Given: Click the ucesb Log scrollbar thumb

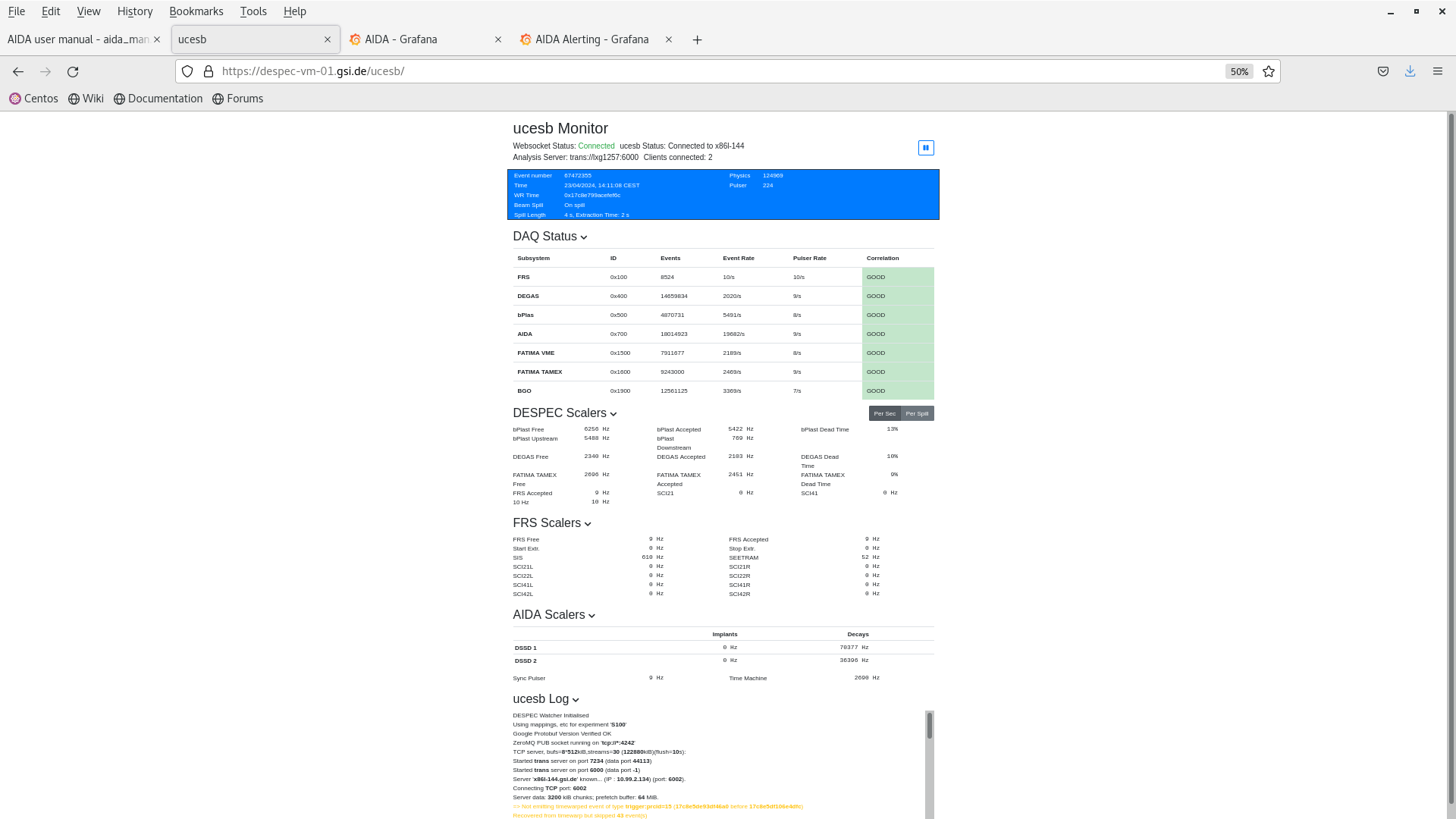Looking at the screenshot, I should click(x=929, y=726).
